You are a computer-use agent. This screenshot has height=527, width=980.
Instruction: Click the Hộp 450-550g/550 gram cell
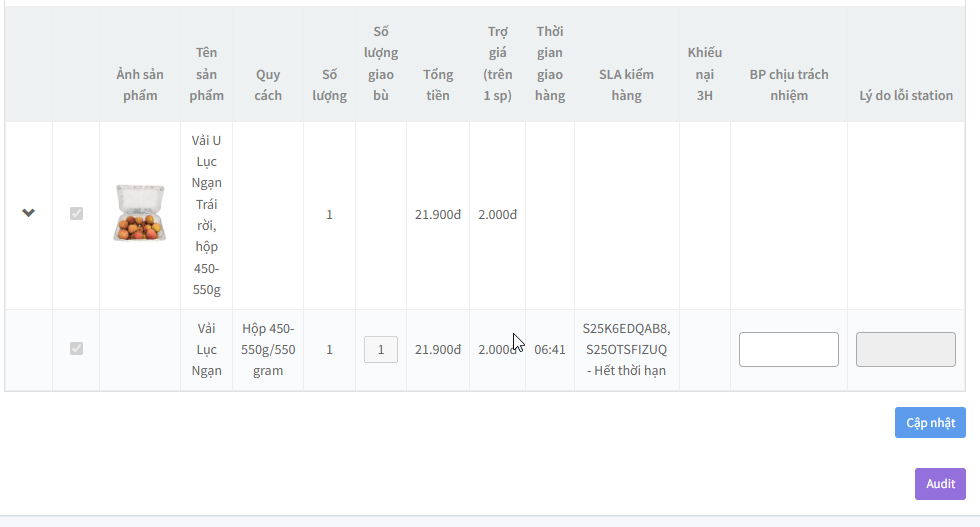[268, 349]
